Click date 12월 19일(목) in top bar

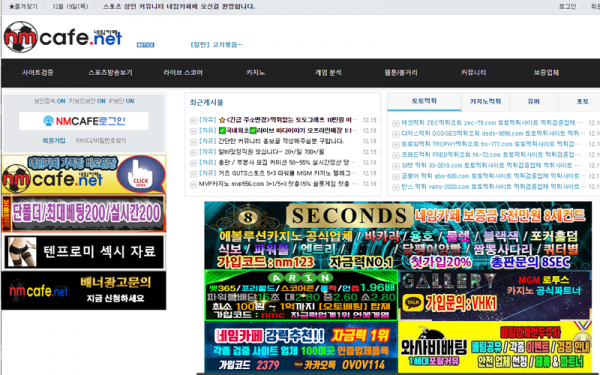click(70, 7)
